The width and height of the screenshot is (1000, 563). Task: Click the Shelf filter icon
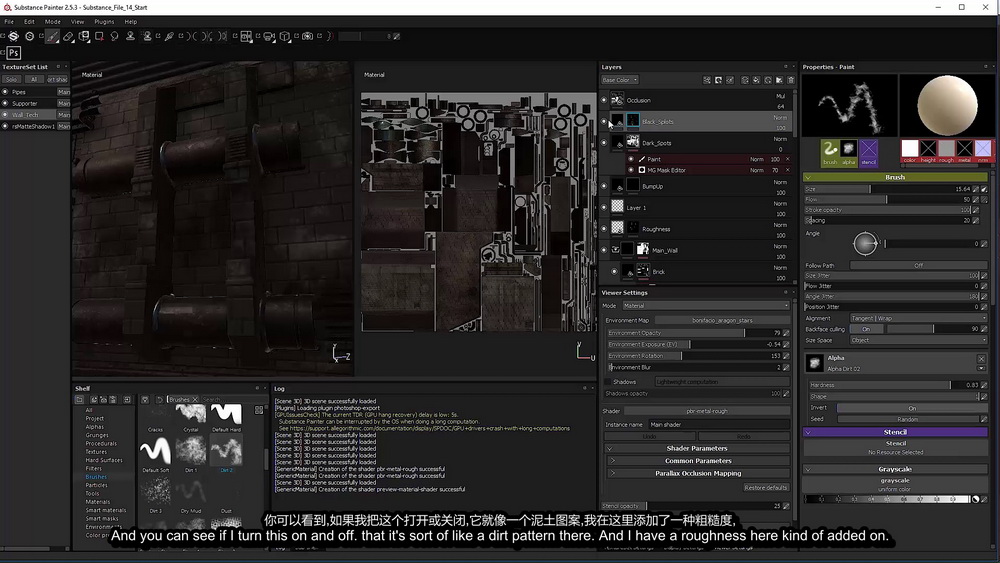145,399
